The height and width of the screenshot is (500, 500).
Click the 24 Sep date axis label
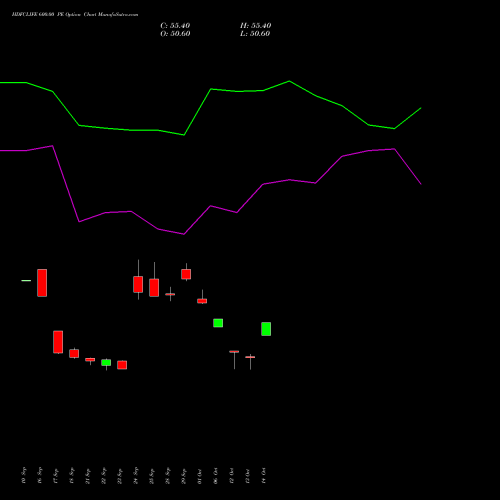[x=136, y=476]
